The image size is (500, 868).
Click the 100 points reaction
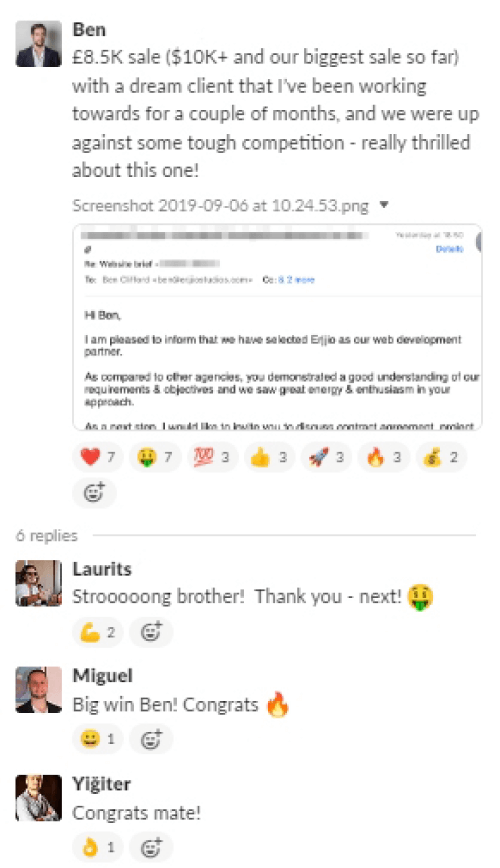click(212, 457)
